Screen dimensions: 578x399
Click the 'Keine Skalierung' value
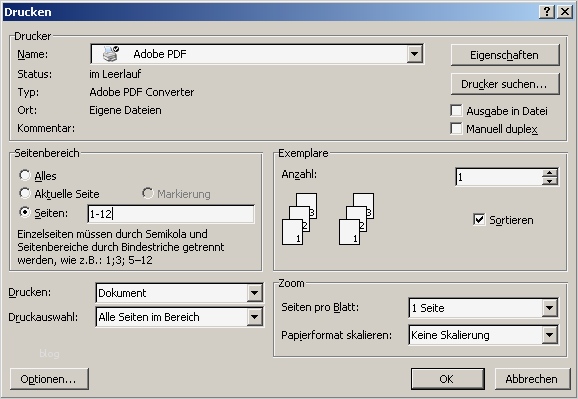450,335
